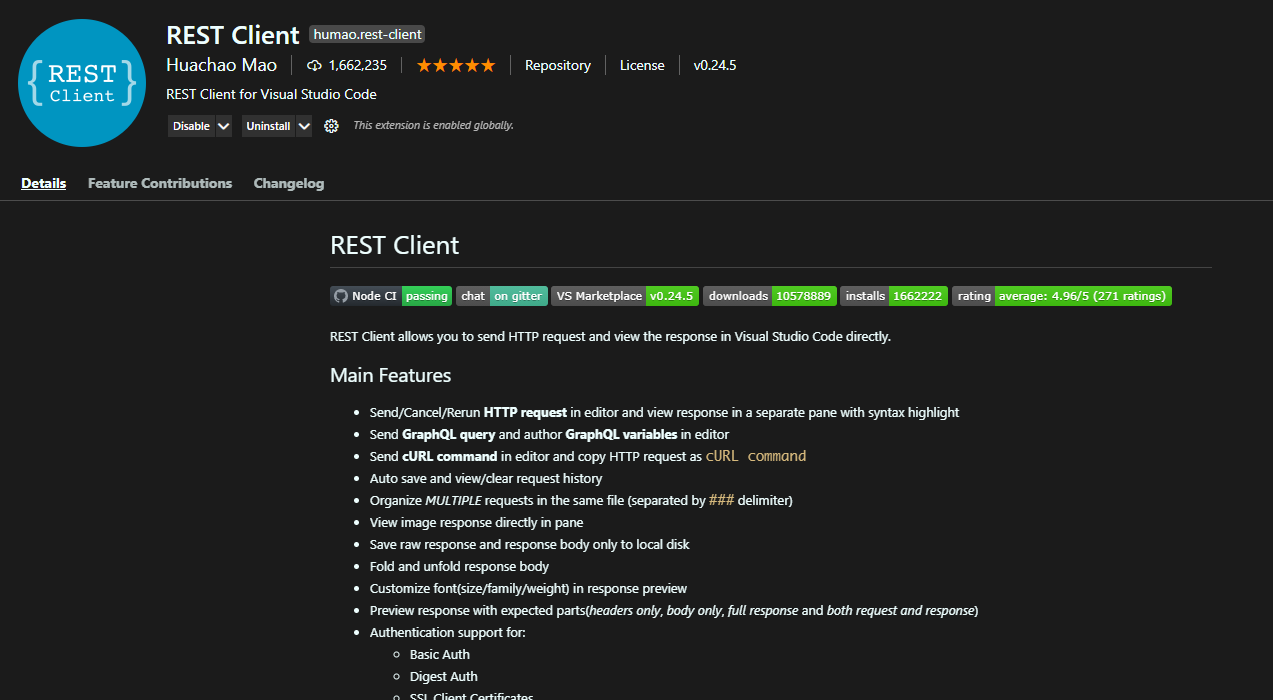Image resolution: width=1273 pixels, height=700 pixels.
Task: Click the ### delimiter code text
Action: (x=721, y=500)
